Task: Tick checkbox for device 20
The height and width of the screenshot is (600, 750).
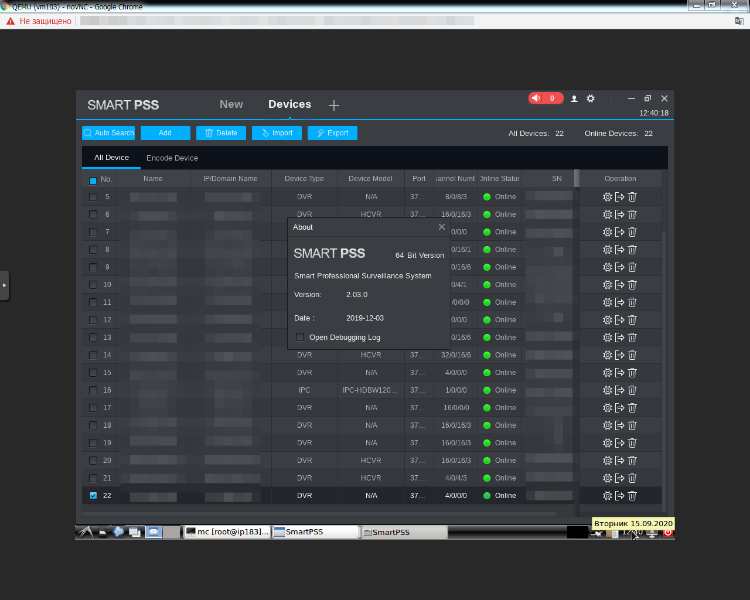Action: 93,460
